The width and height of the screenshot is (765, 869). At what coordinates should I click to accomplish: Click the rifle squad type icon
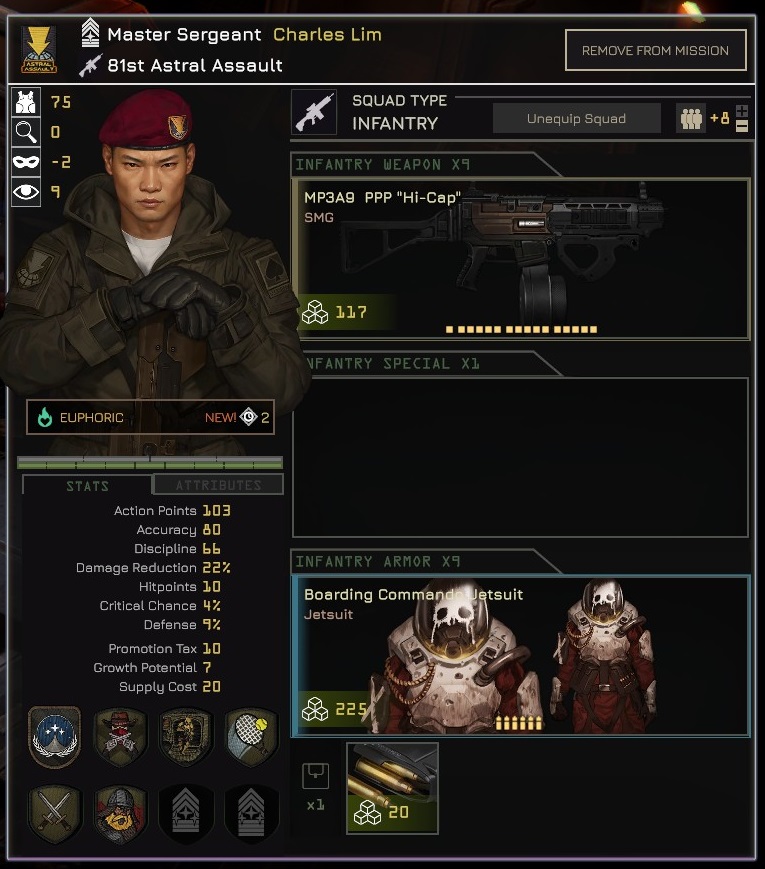click(314, 113)
